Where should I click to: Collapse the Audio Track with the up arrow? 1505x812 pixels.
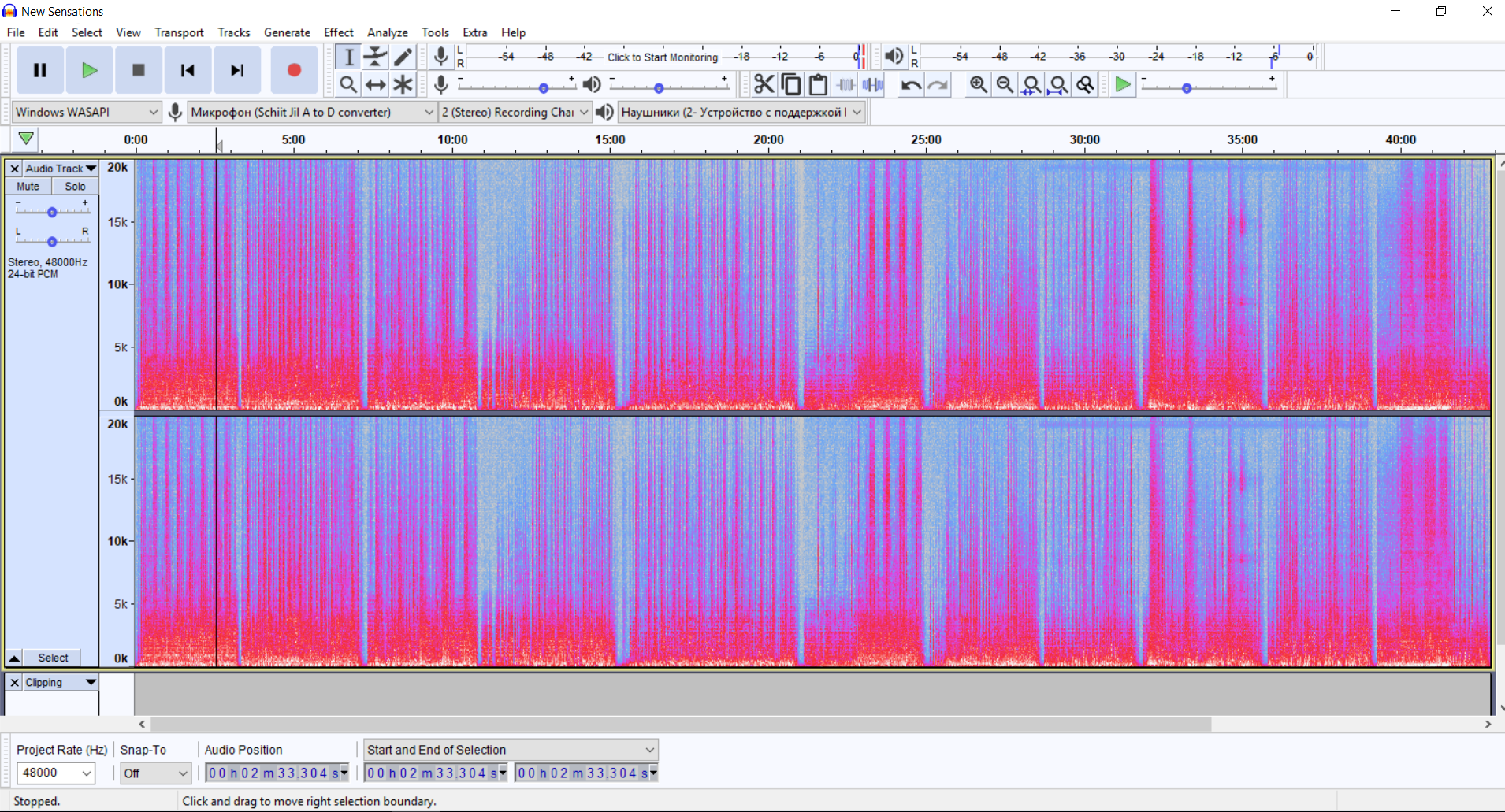click(14, 658)
